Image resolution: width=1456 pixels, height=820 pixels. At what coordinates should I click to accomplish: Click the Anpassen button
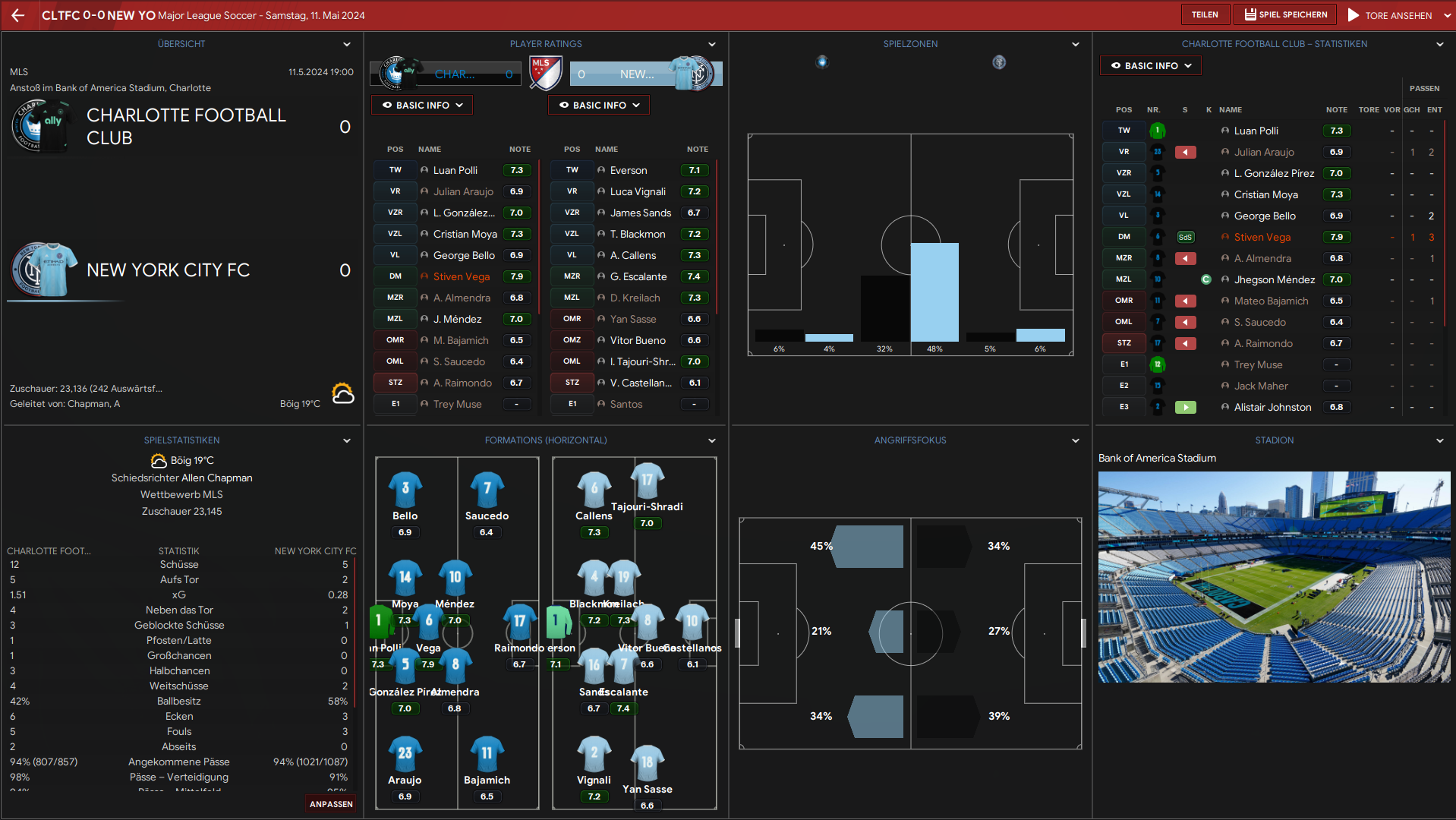pyautogui.click(x=331, y=804)
